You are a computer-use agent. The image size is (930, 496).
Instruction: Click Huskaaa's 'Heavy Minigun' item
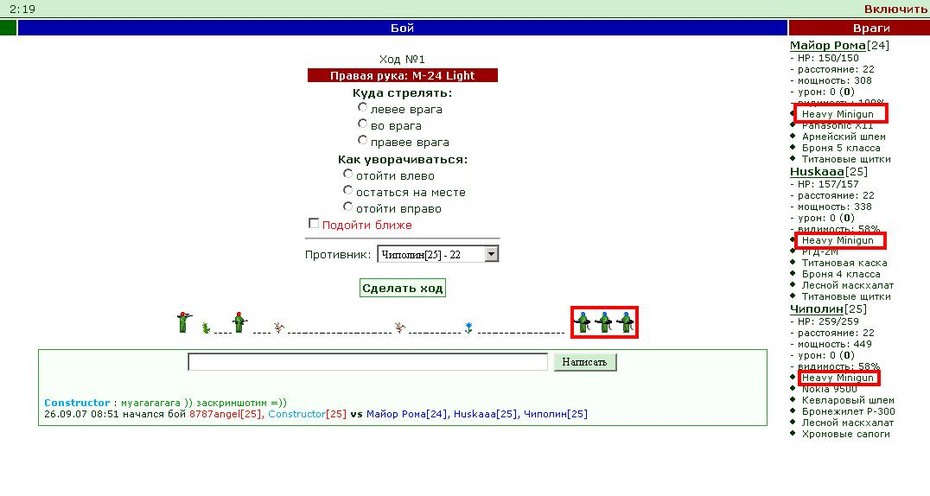(x=837, y=240)
